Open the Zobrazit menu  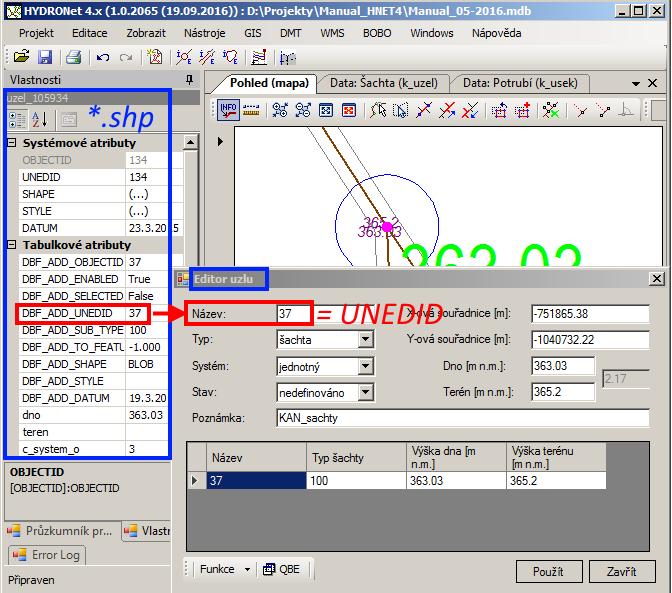[146, 33]
